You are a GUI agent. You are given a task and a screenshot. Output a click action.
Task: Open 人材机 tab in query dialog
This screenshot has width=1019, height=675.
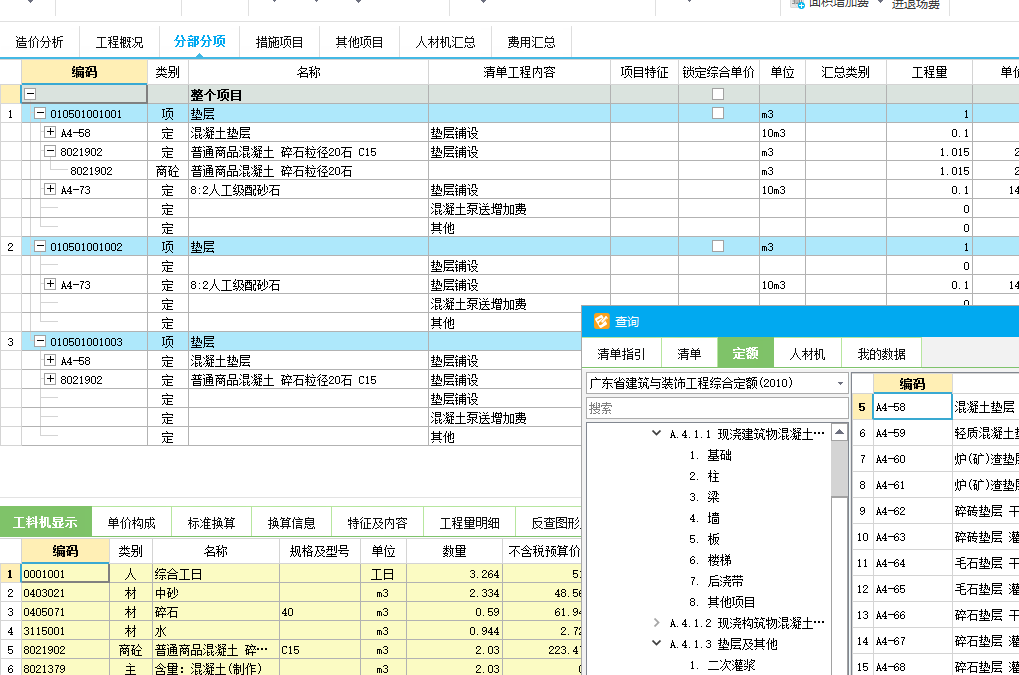807,354
